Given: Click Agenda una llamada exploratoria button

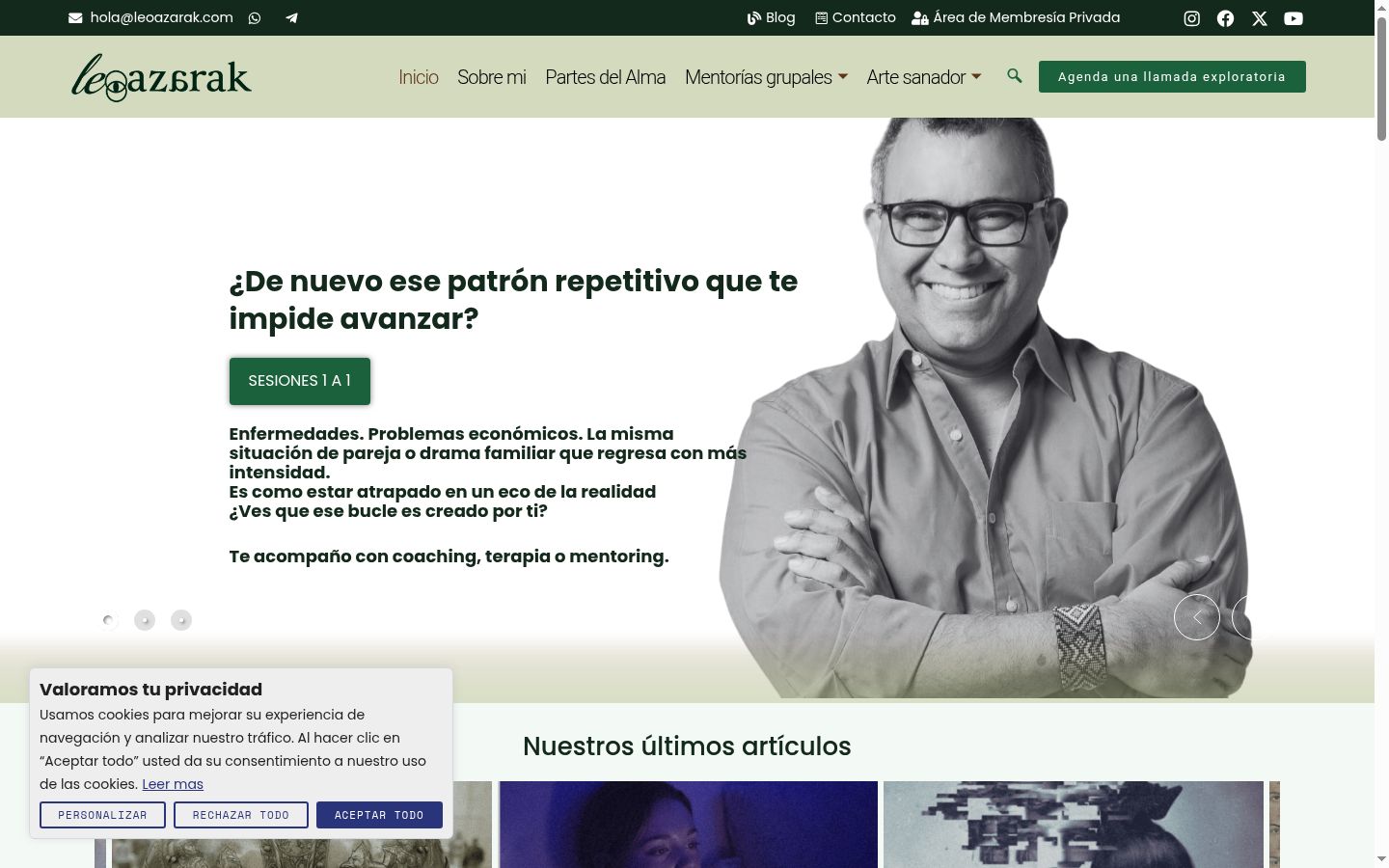Looking at the screenshot, I should tap(1172, 76).
